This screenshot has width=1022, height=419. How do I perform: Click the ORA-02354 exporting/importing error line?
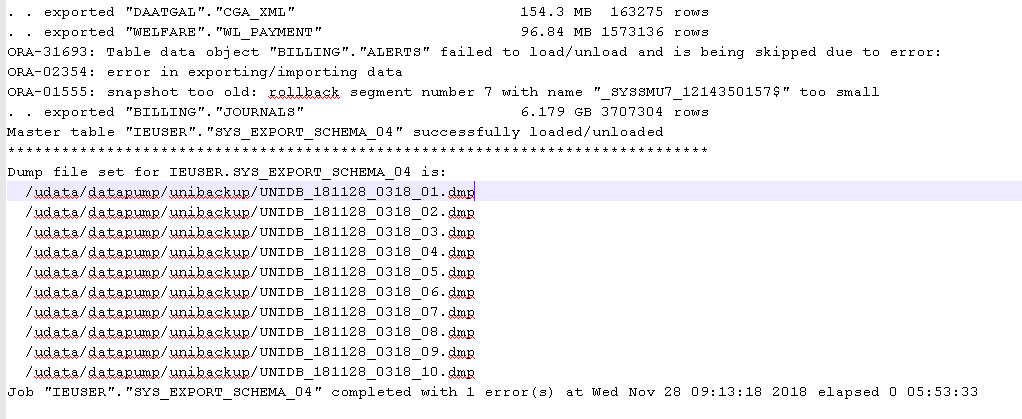205,72
